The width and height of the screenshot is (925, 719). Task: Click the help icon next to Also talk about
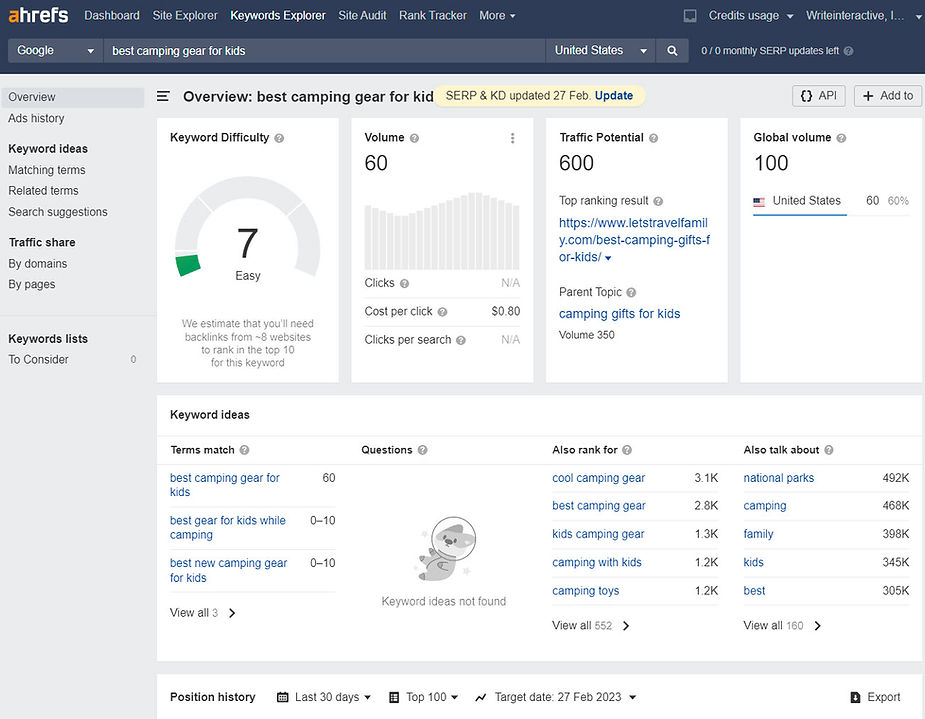tap(829, 450)
